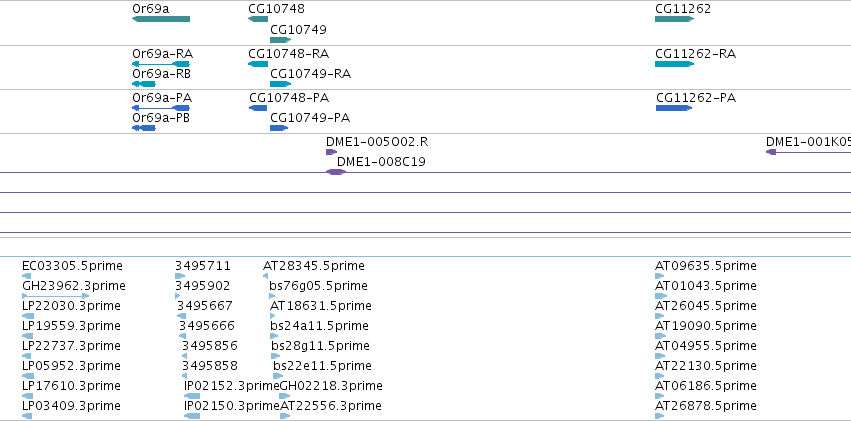Viewport: 851px width, 421px height.
Task: Select the IP02150.3prime EST glyph
Action: click(x=192, y=416)
